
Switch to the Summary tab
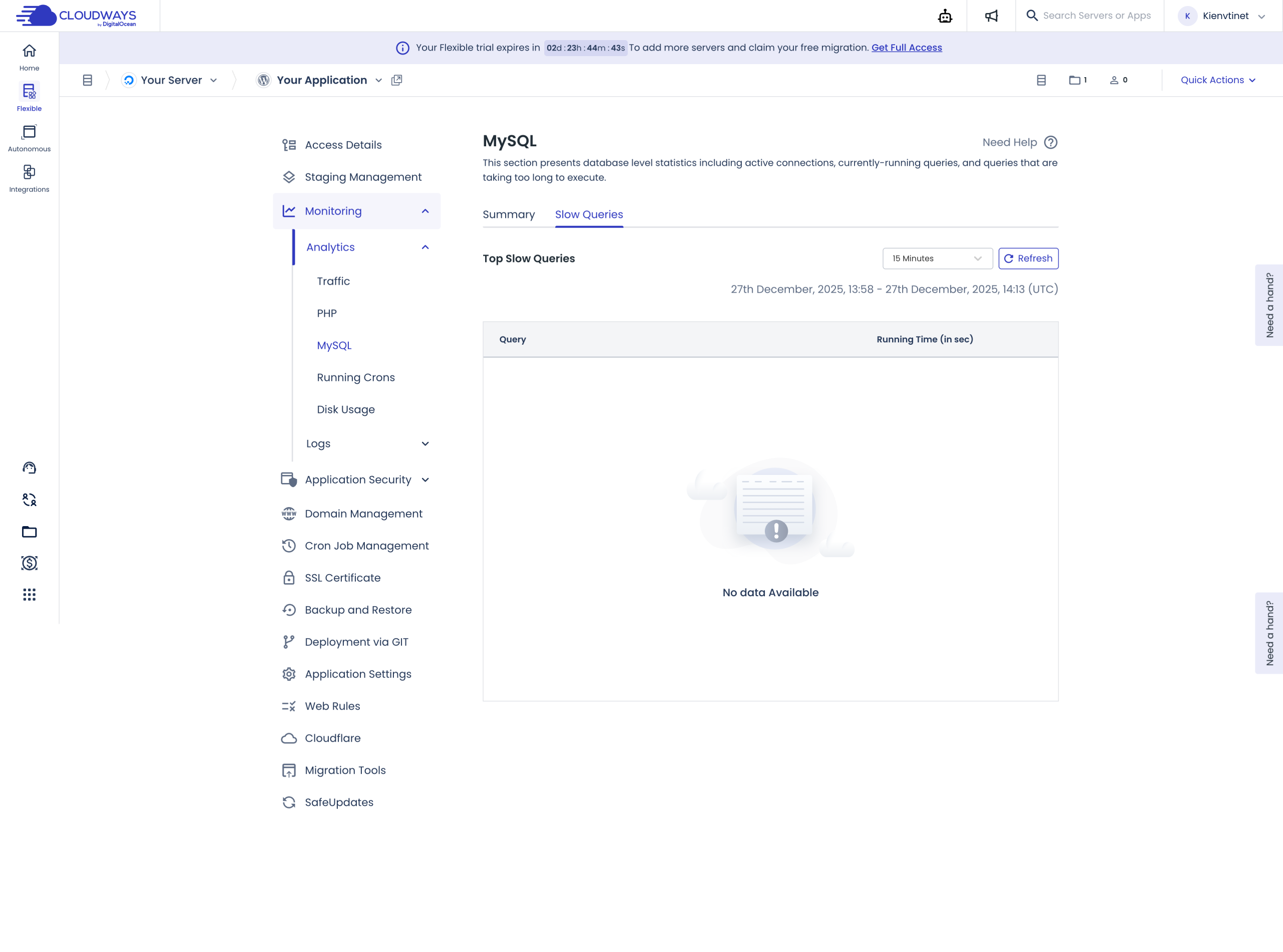point(508,214)
